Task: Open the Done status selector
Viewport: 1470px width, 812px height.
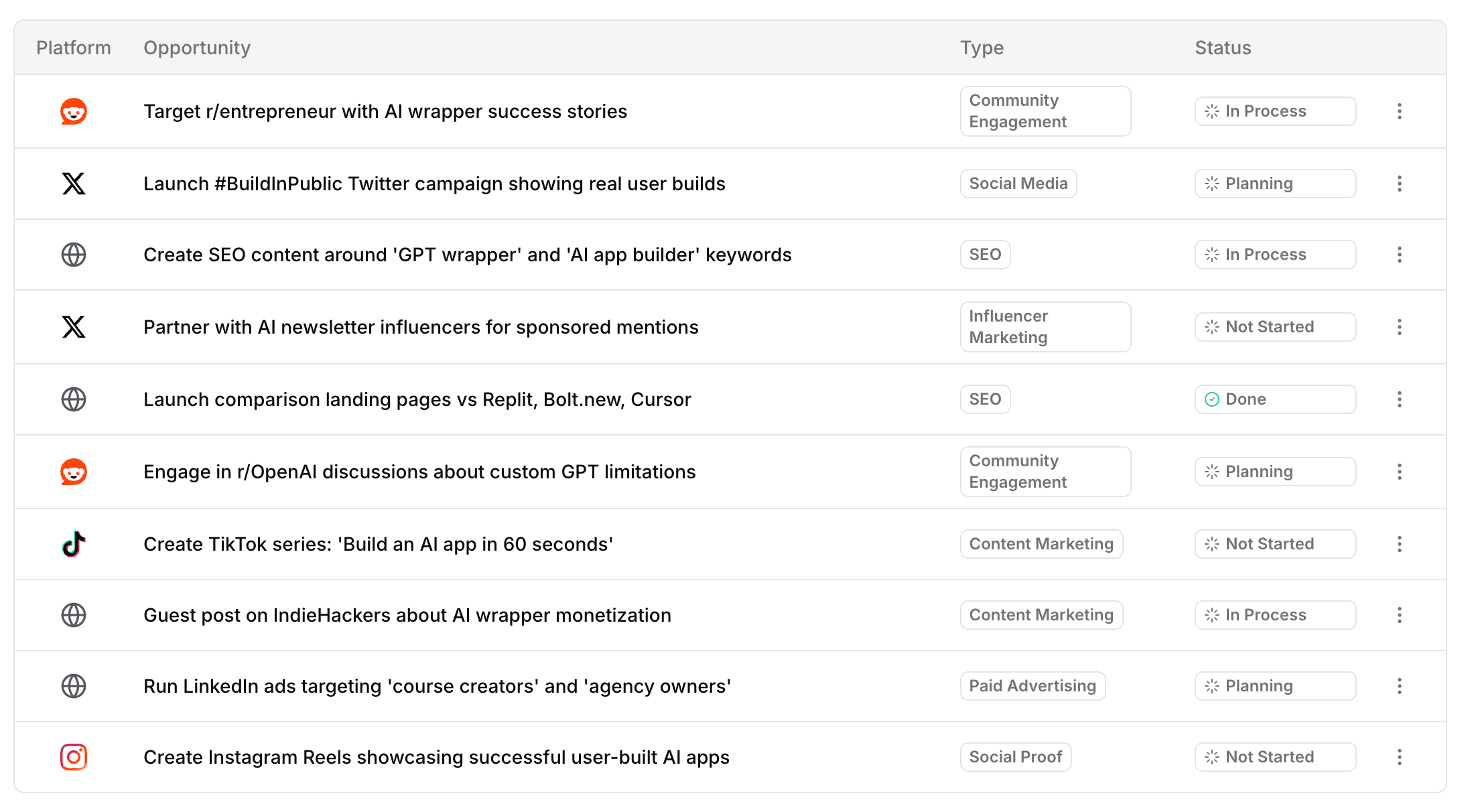Action: pyautogui.click(x=1275, y=399)
